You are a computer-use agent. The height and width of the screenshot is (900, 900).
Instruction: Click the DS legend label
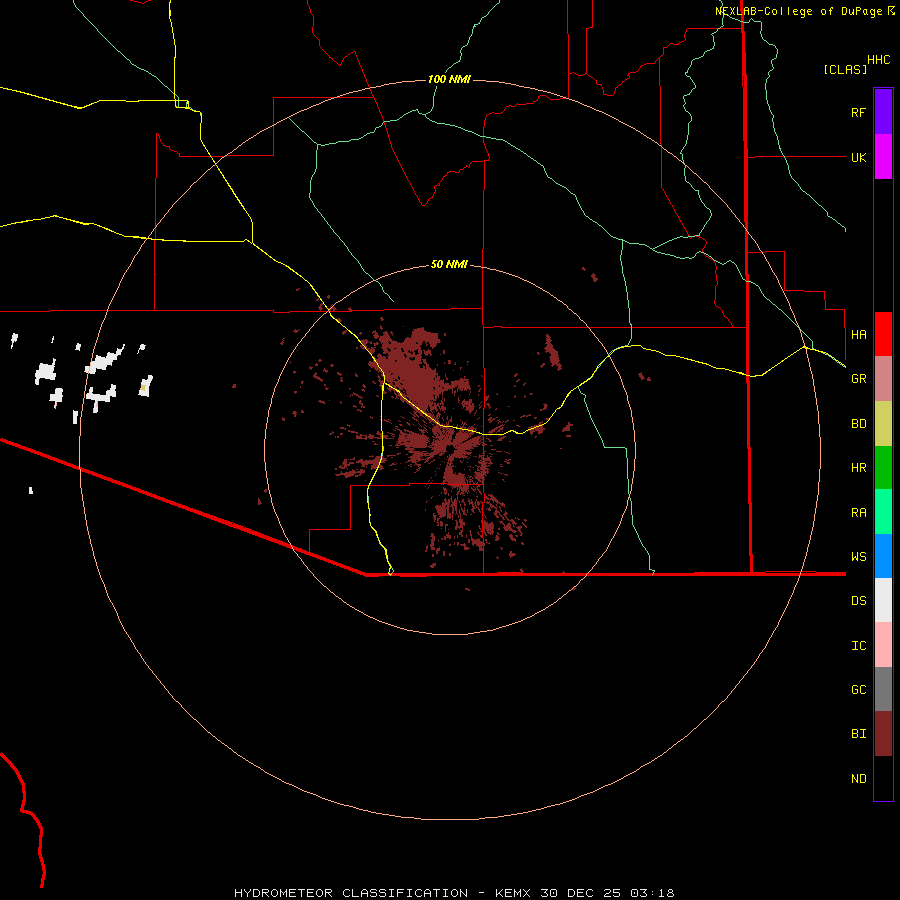[858, 601]
